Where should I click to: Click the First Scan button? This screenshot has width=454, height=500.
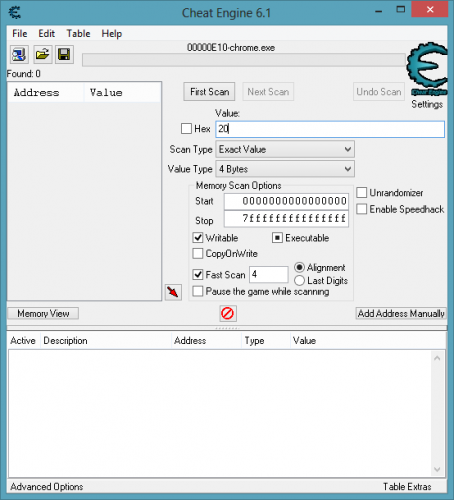pyautogui.click(x=209, y=92)
